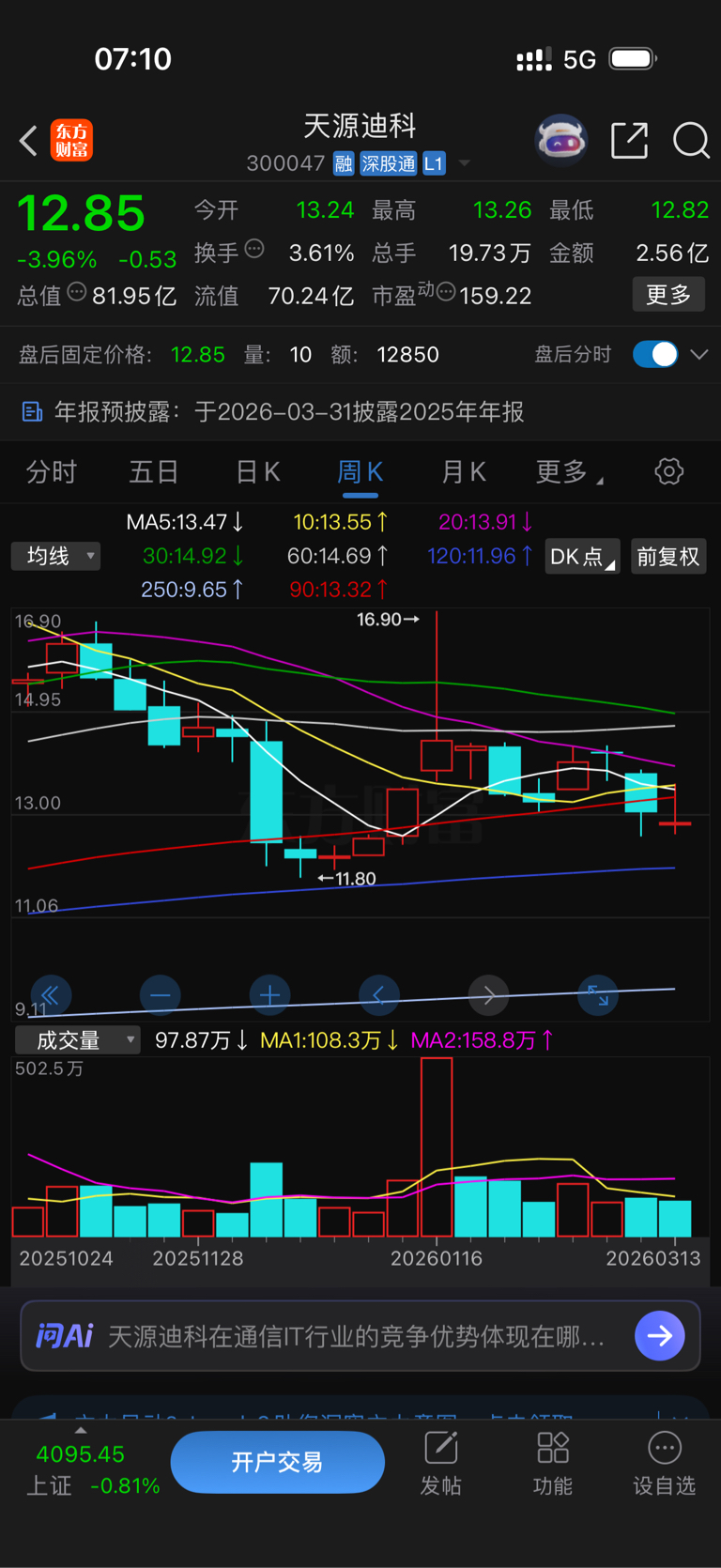
Task: Open the search magnifier icon
Action: click(x=691, y=141)
